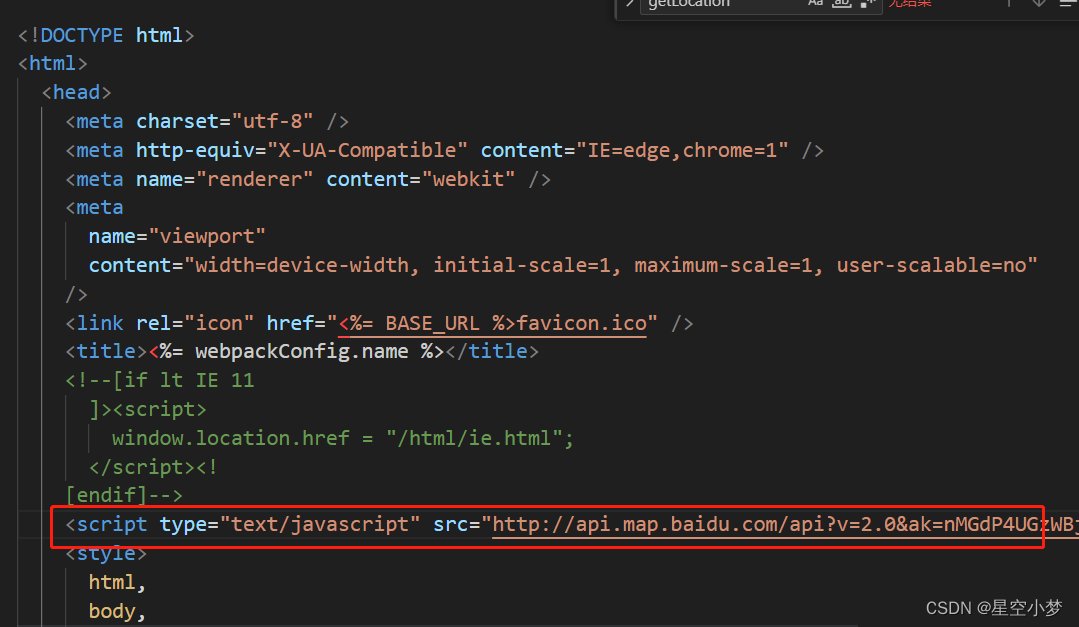Image resolution: width=1079 pixels, height=627 pixels.
Task: Click the "IE=edge,chrome=1" content value
Action: tap(682, 150)
